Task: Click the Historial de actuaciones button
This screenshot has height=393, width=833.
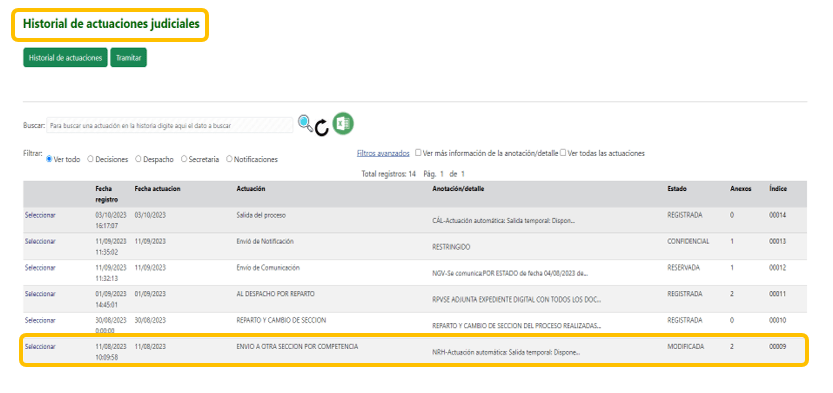Action: pyautogui.click(x=65, y=58)
